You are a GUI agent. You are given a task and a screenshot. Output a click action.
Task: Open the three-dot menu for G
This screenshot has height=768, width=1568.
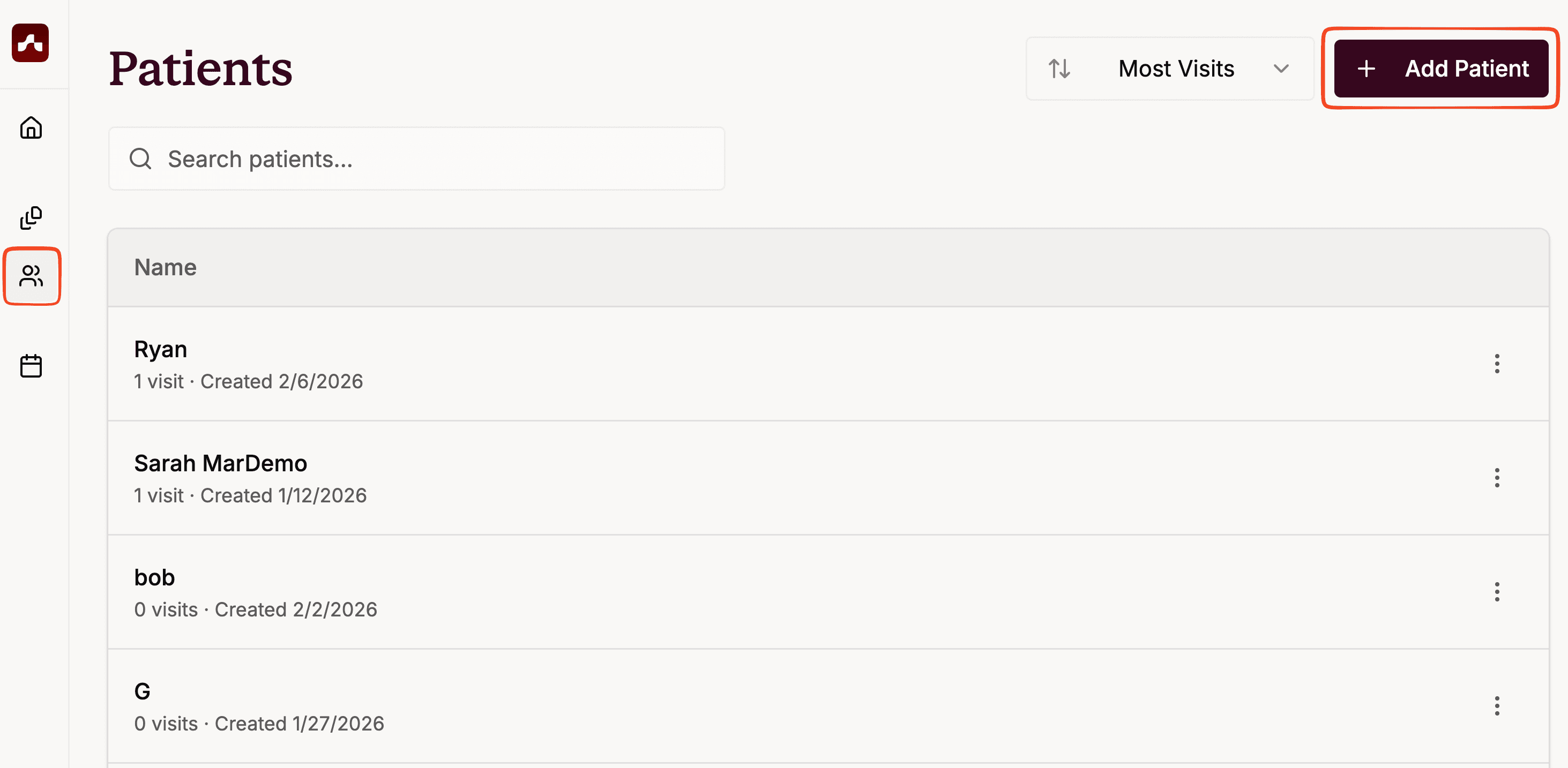1497,706
